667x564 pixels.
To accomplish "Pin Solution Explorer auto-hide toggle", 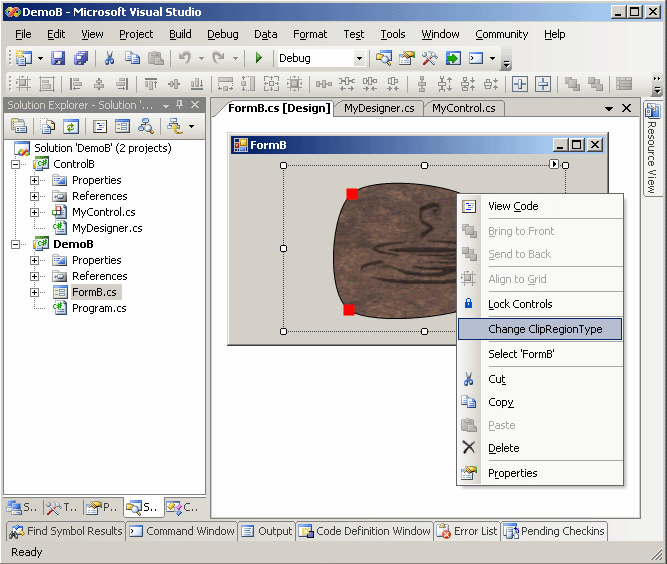I will [x=180, y=105].
